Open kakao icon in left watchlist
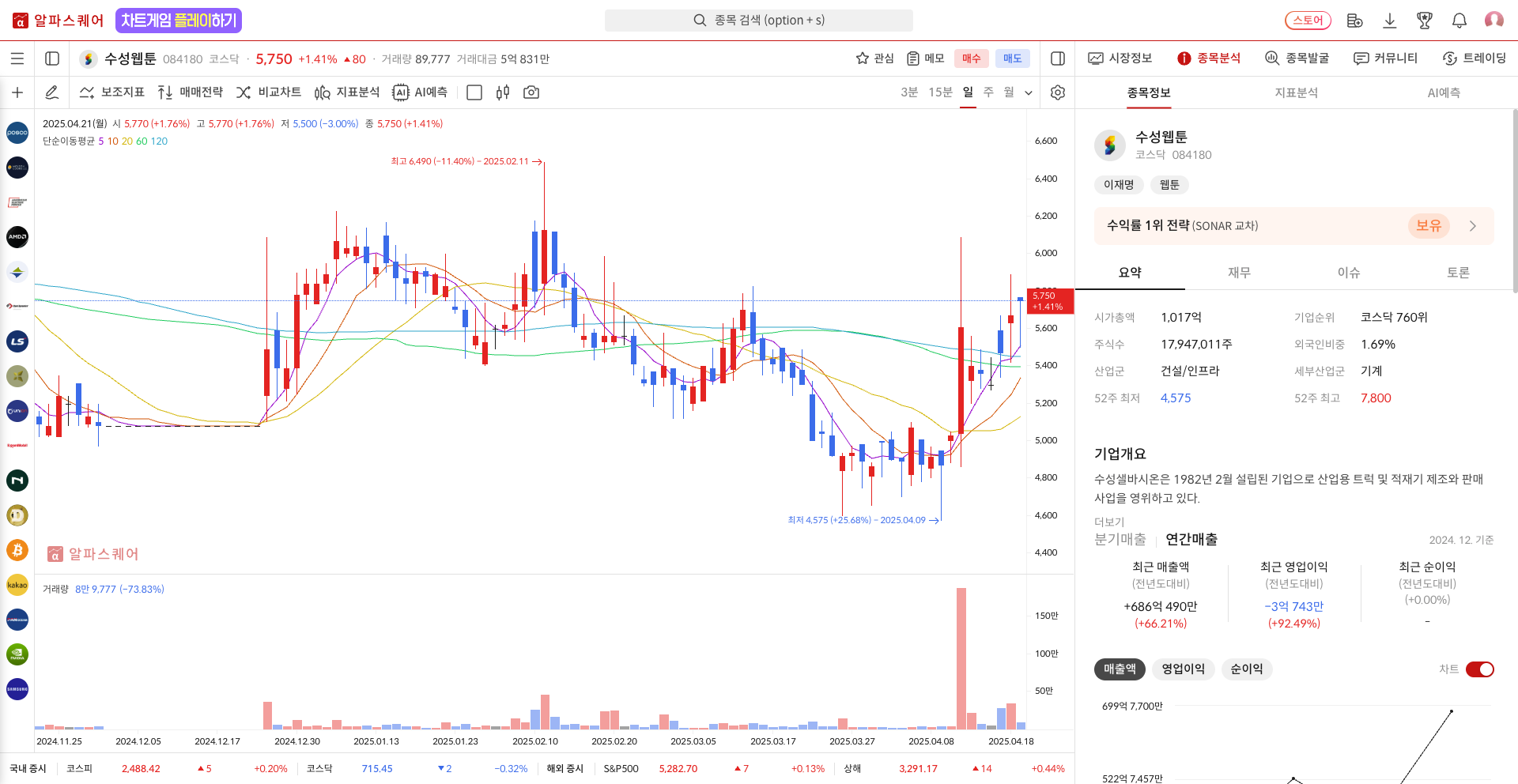This screenshot has height=784, width=1518. 17,585
